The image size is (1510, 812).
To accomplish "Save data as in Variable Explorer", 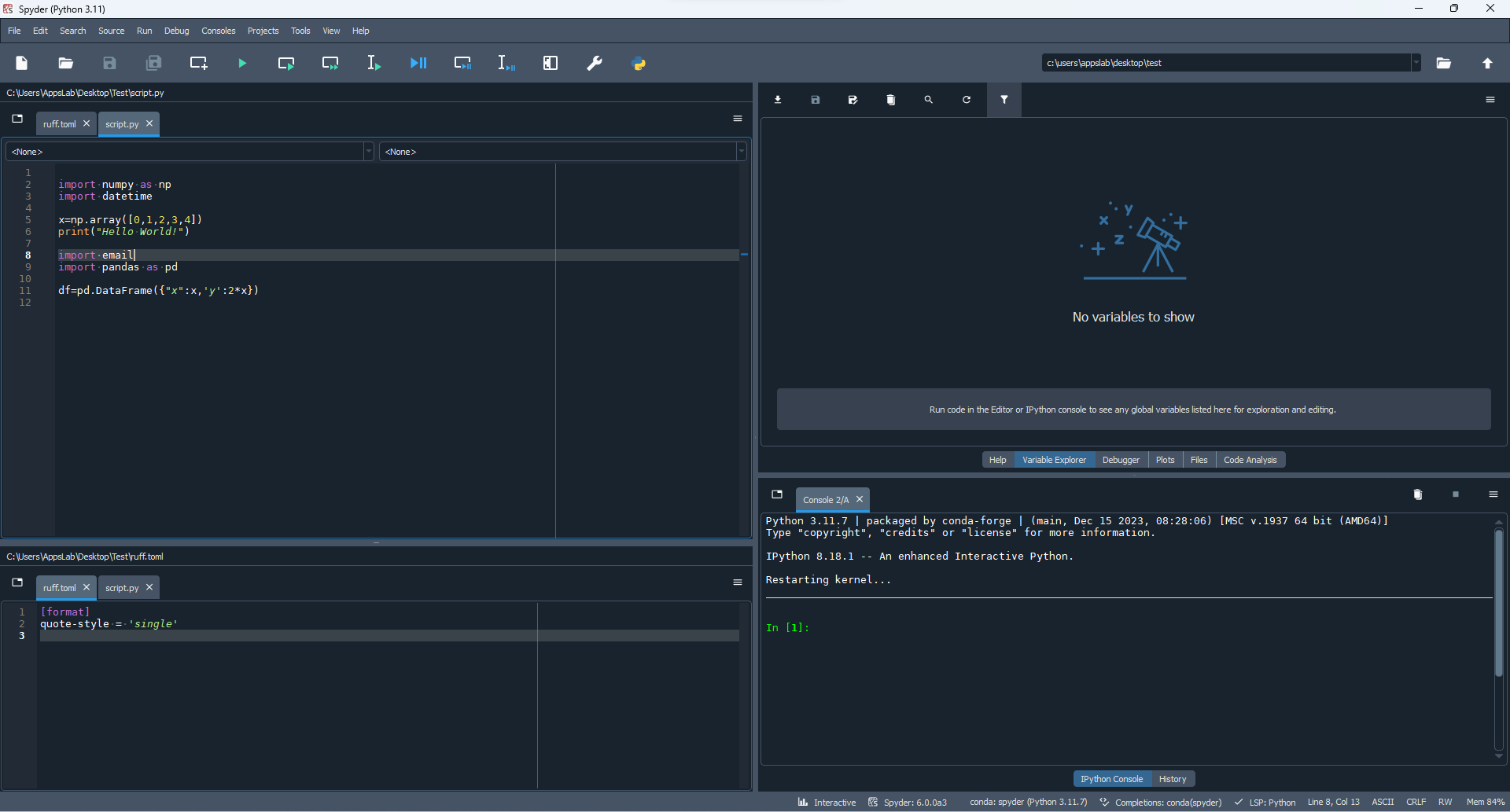I will coord(854,100).
